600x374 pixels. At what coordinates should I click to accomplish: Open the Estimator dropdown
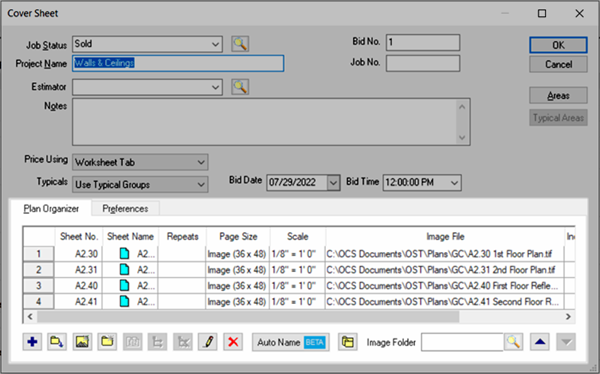(215, 88)
